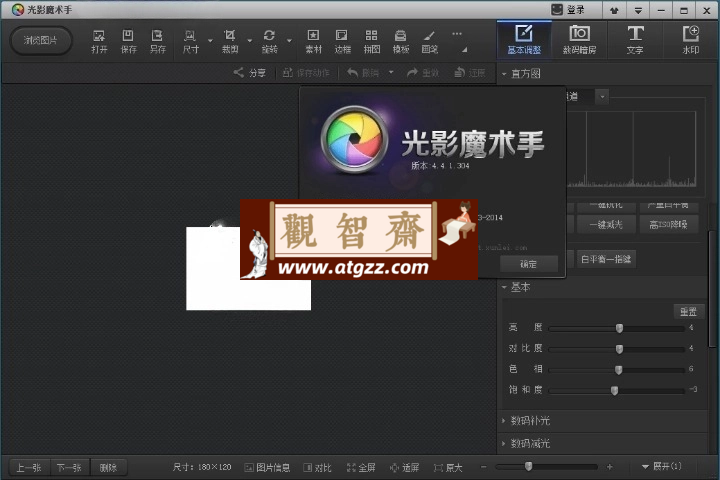Enter 全屏 fullscreen mode
Screen dimensions: 720x480
click(x=361, y=468)
